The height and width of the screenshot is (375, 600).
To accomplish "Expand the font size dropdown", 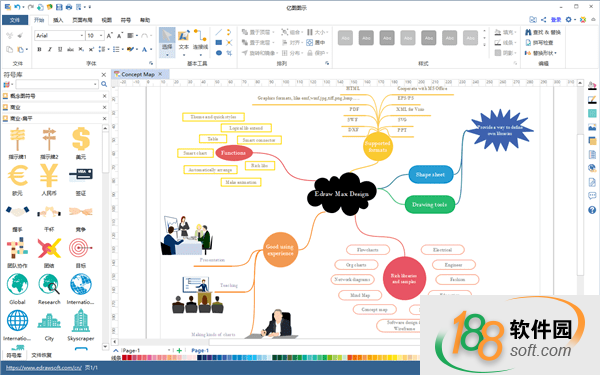I will [101, 36].
